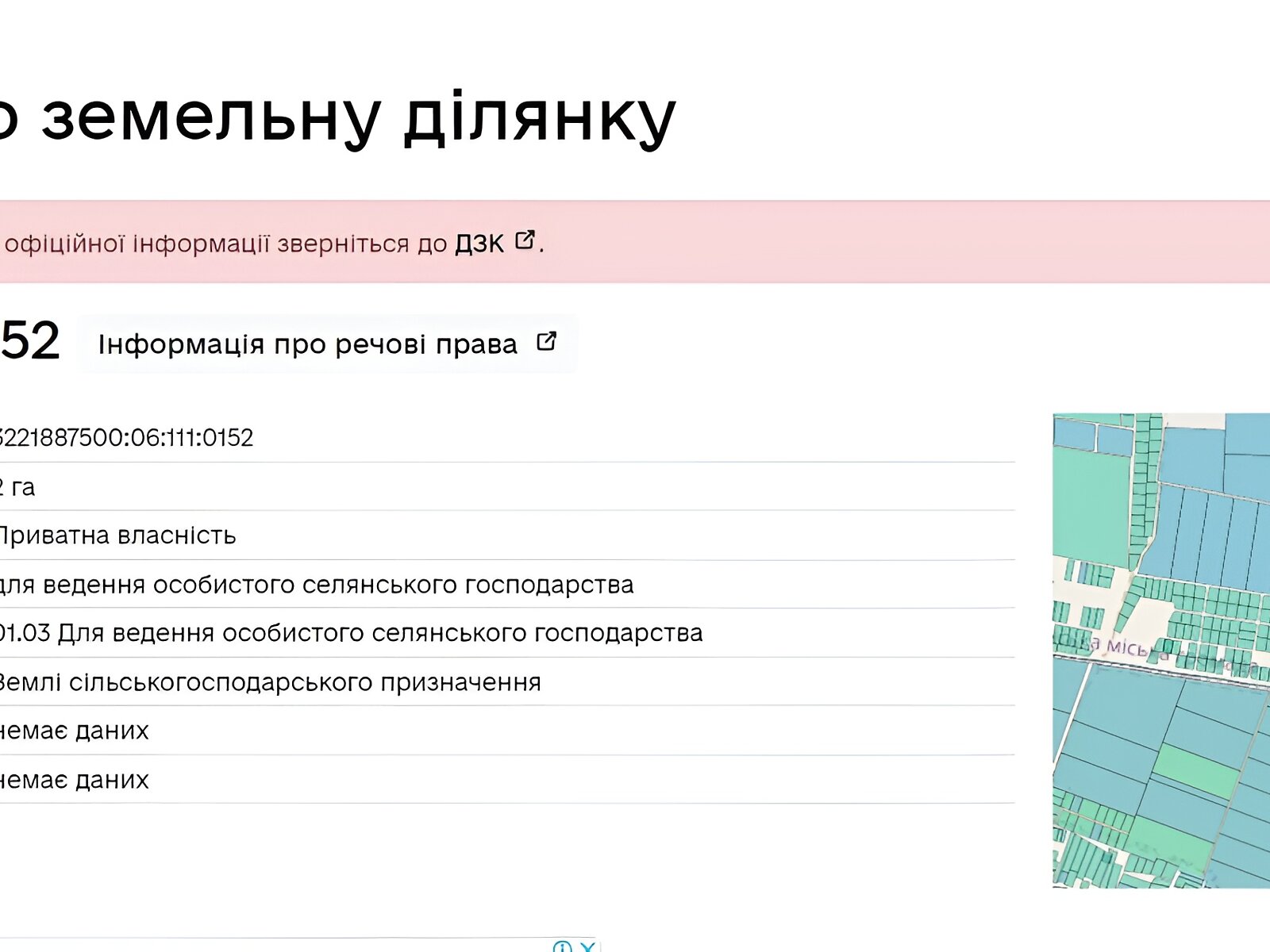Click the 'Приватна власність' ownership row
The image size is (1270, 952).
(117, 536)
